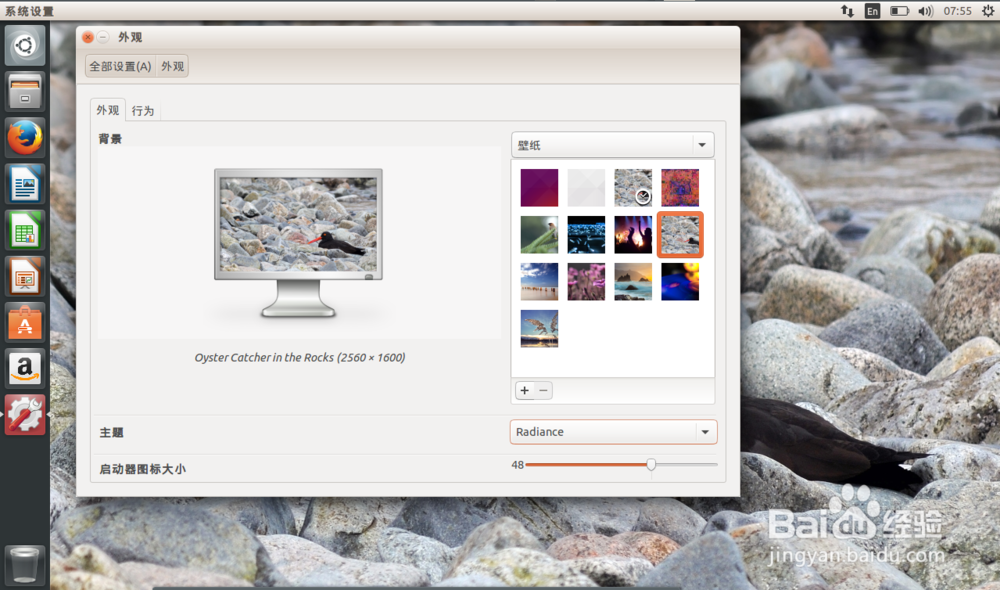The height and width of the screenshot is (590, 1000).
Task: Select the purple wallpaper thumbnail
Action: (x=539, y=187)
